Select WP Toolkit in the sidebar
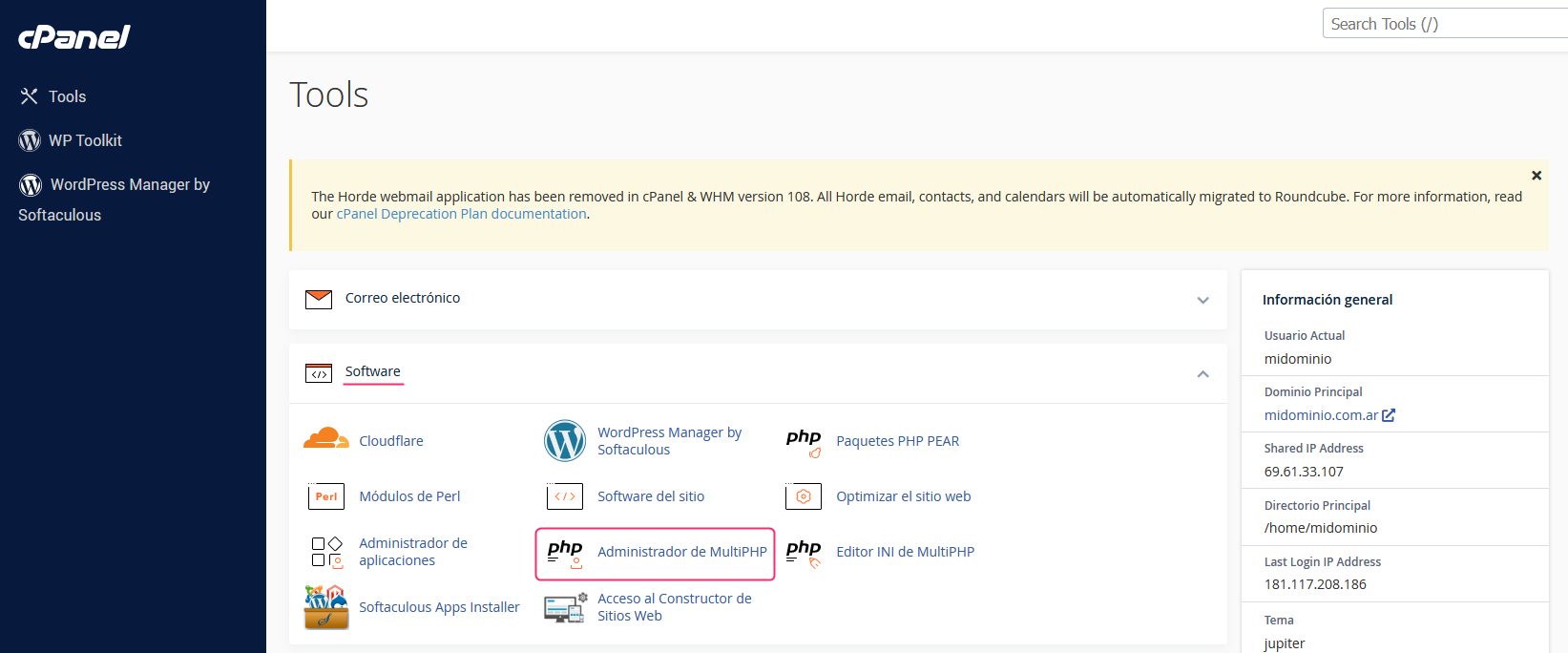Image resolution: width=1568 pixels, height=653 pixels. [85, 140]
